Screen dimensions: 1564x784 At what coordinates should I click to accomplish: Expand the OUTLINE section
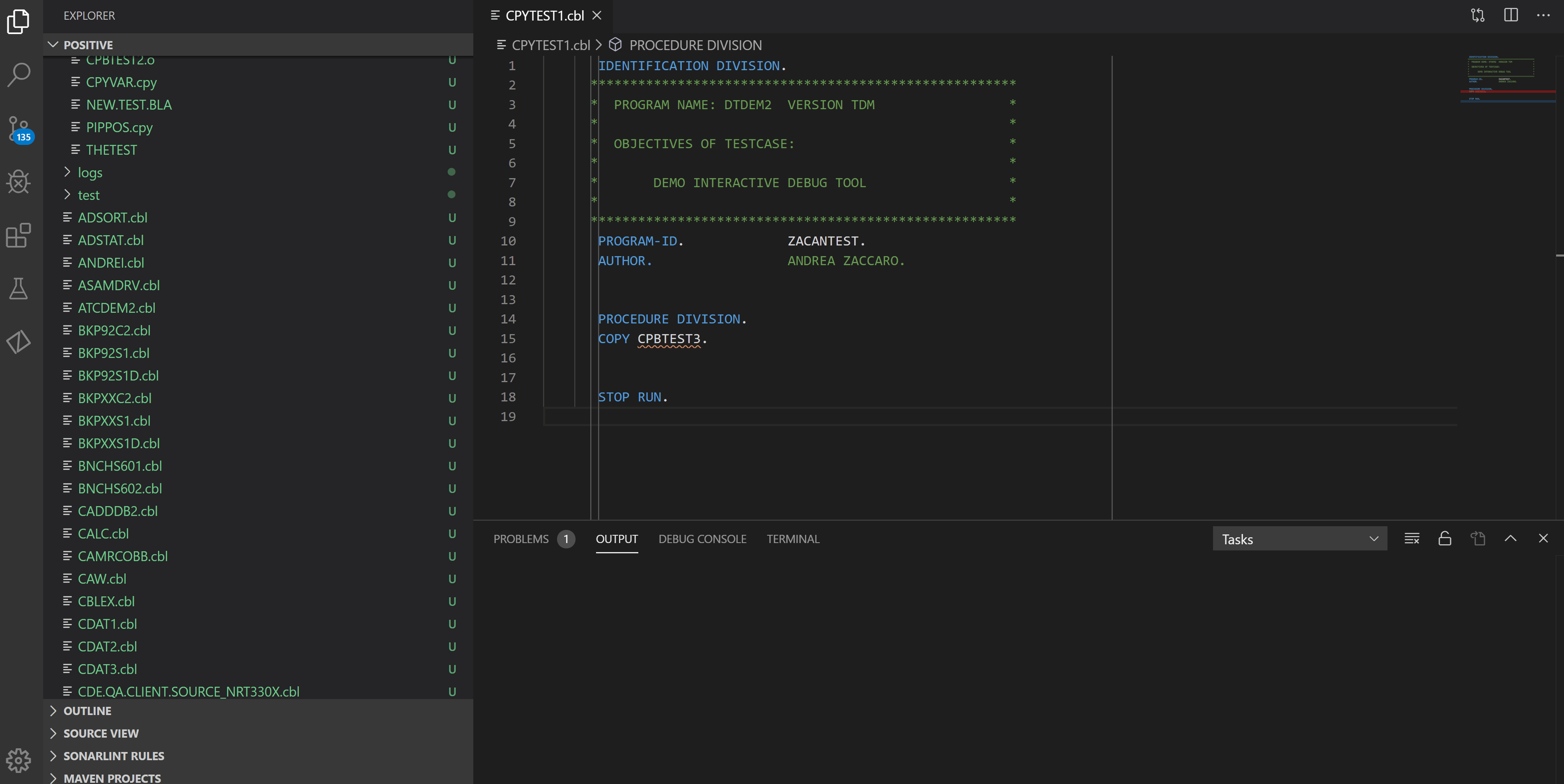pyautogui.click(x=87, y=711)
